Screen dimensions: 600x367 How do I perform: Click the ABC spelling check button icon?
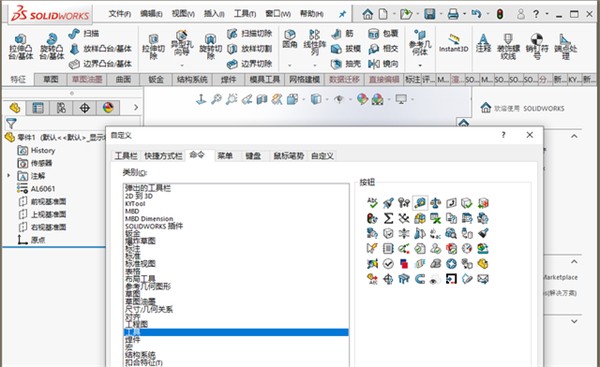click(372, 203)
